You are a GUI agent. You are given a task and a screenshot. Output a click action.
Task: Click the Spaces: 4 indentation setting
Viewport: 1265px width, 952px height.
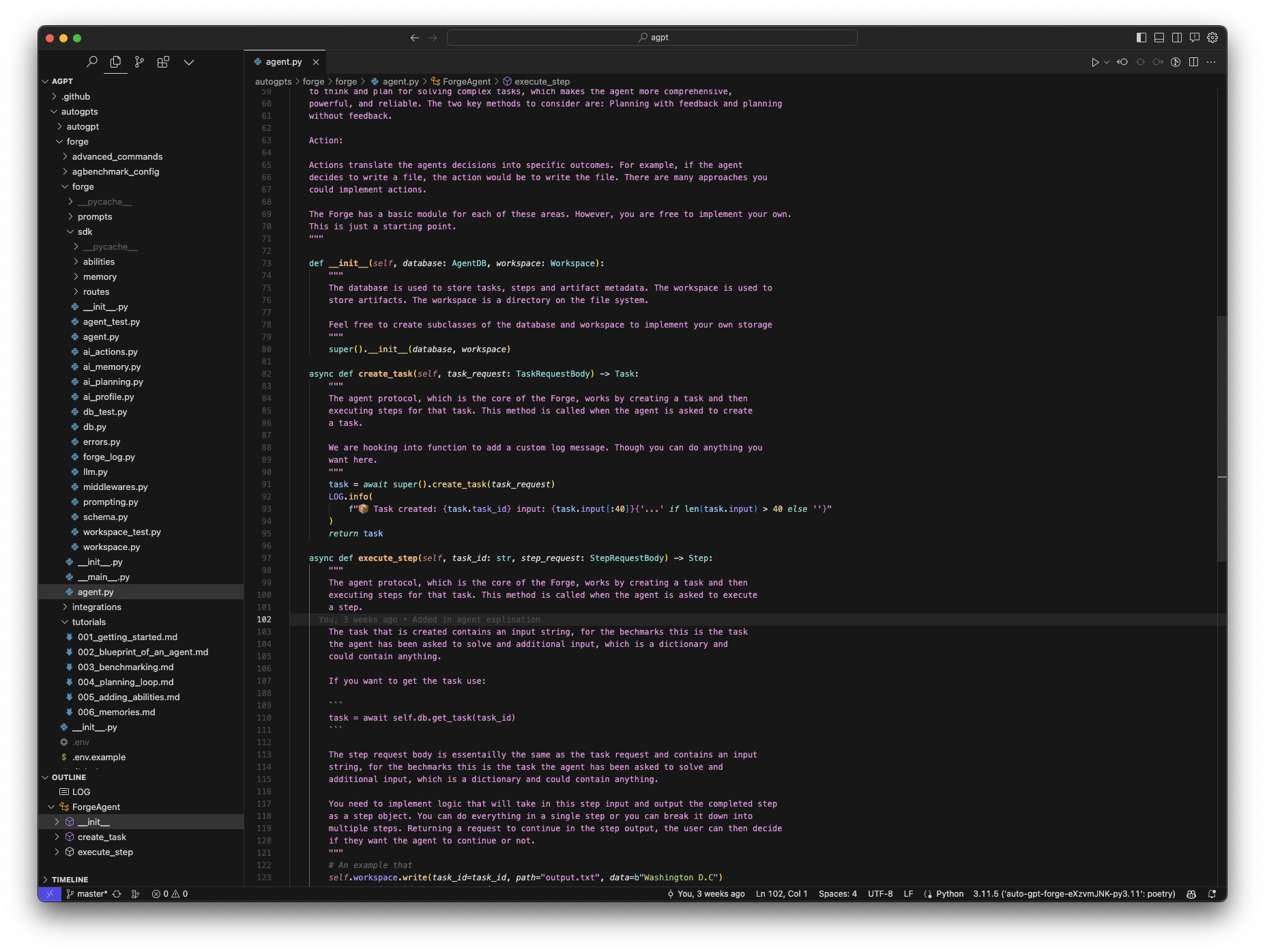click(x=837, y=894)
